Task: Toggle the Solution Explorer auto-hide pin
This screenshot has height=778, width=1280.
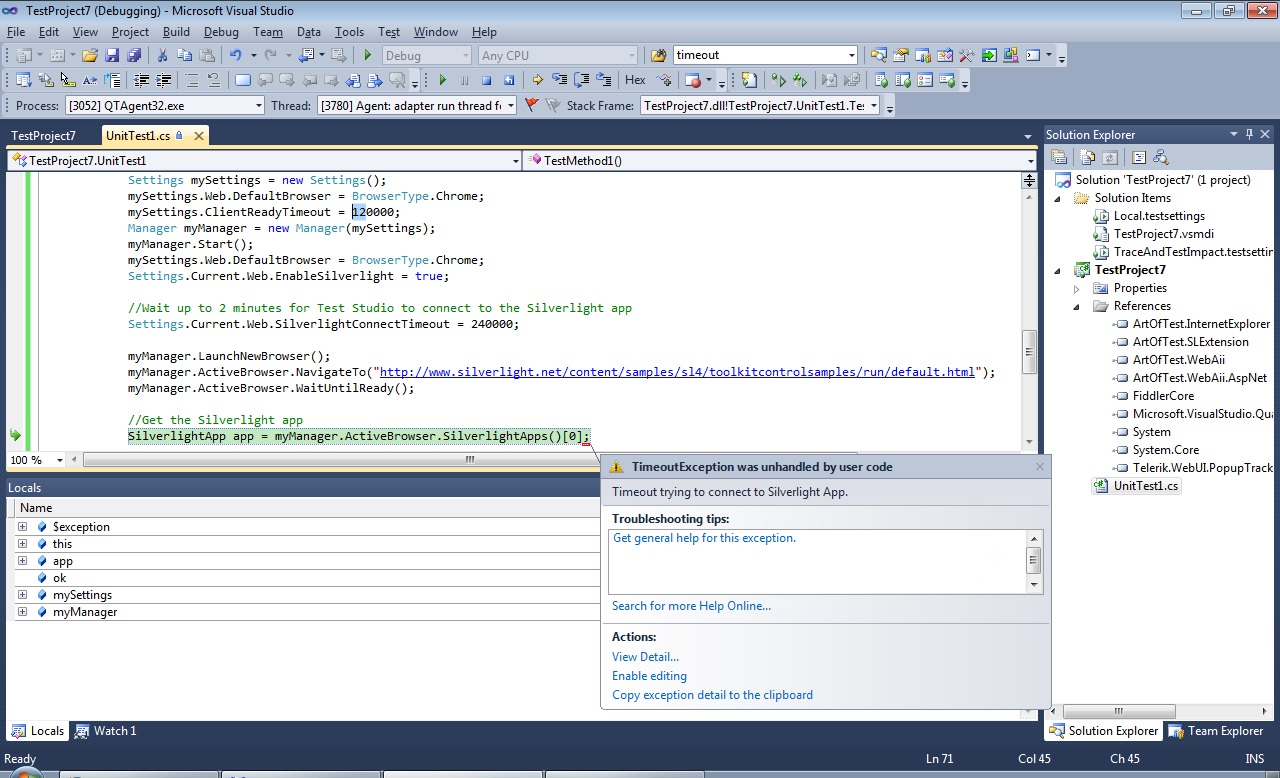Action: [x=1249, y=135]
